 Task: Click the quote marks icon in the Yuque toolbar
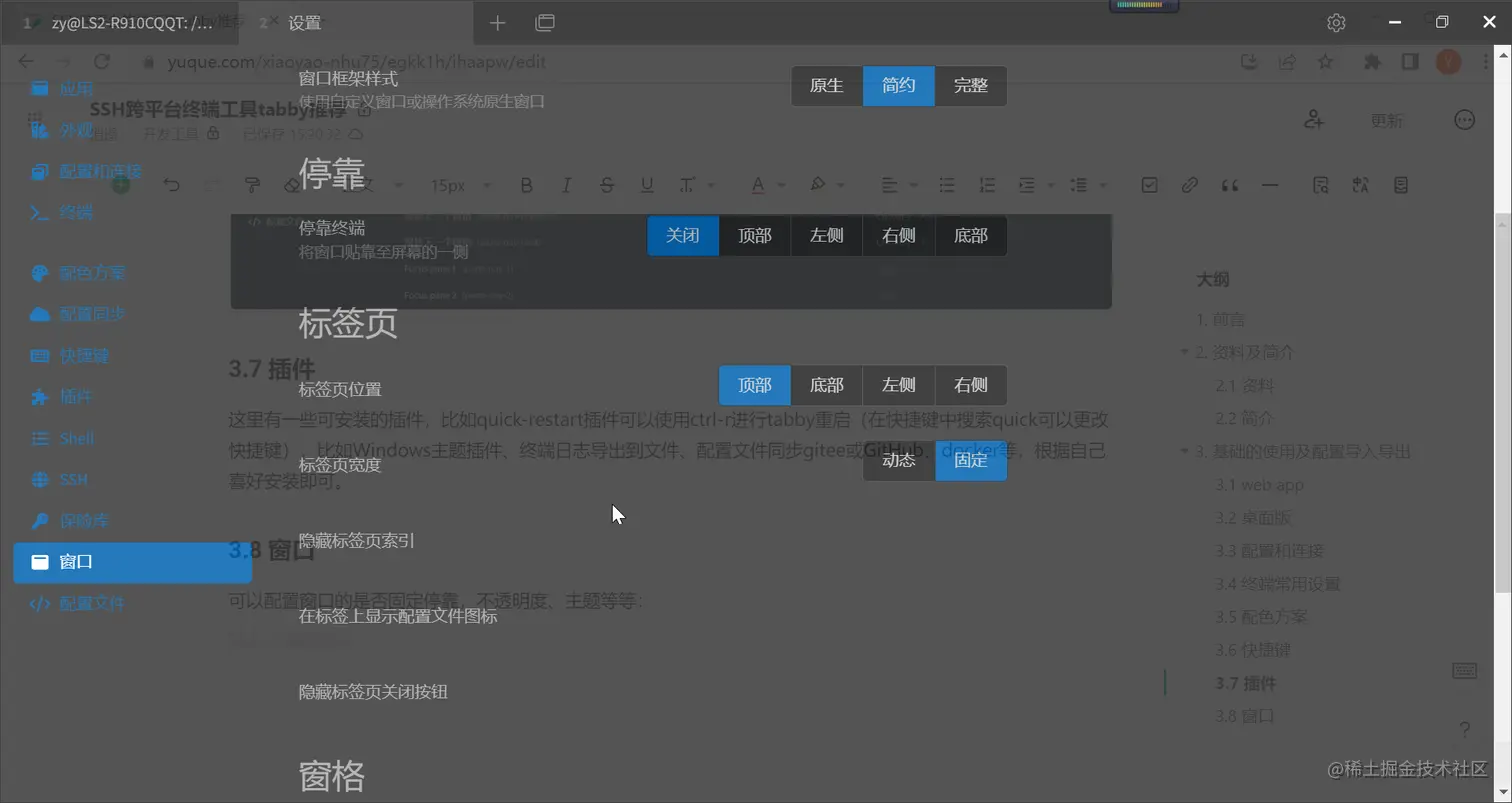point(1230,185)
